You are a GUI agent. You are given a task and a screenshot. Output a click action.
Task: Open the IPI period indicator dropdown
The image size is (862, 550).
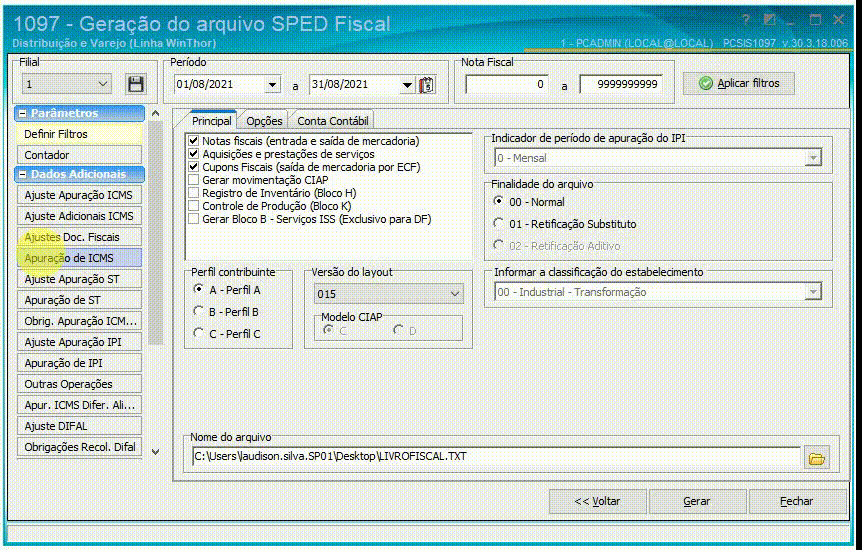(813, 158)
